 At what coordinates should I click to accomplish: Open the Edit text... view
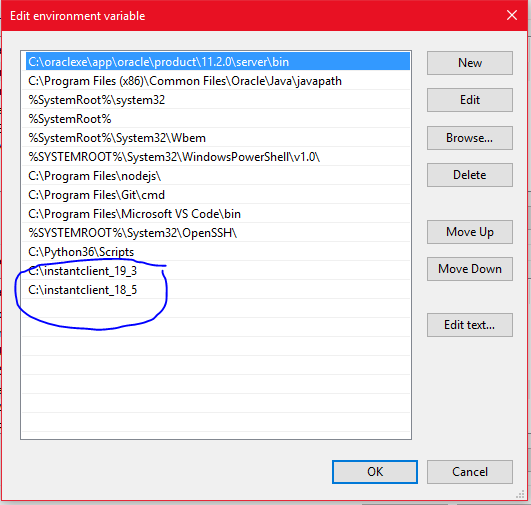[470, 325]
